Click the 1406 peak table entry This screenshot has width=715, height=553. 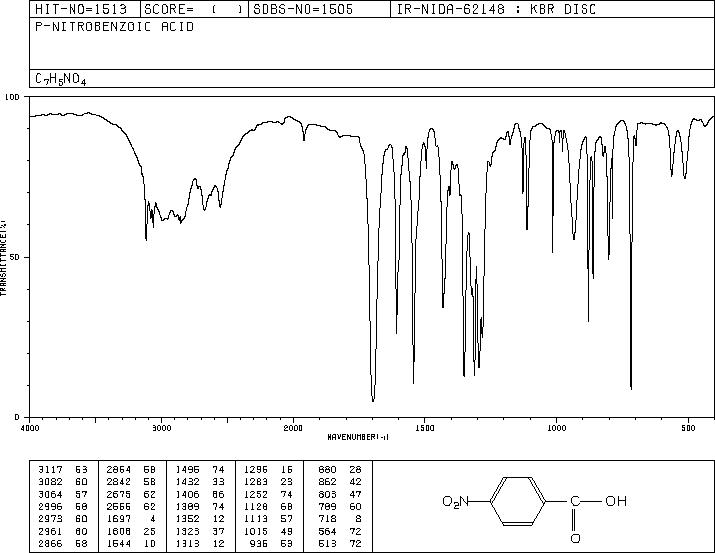(200, 494)
